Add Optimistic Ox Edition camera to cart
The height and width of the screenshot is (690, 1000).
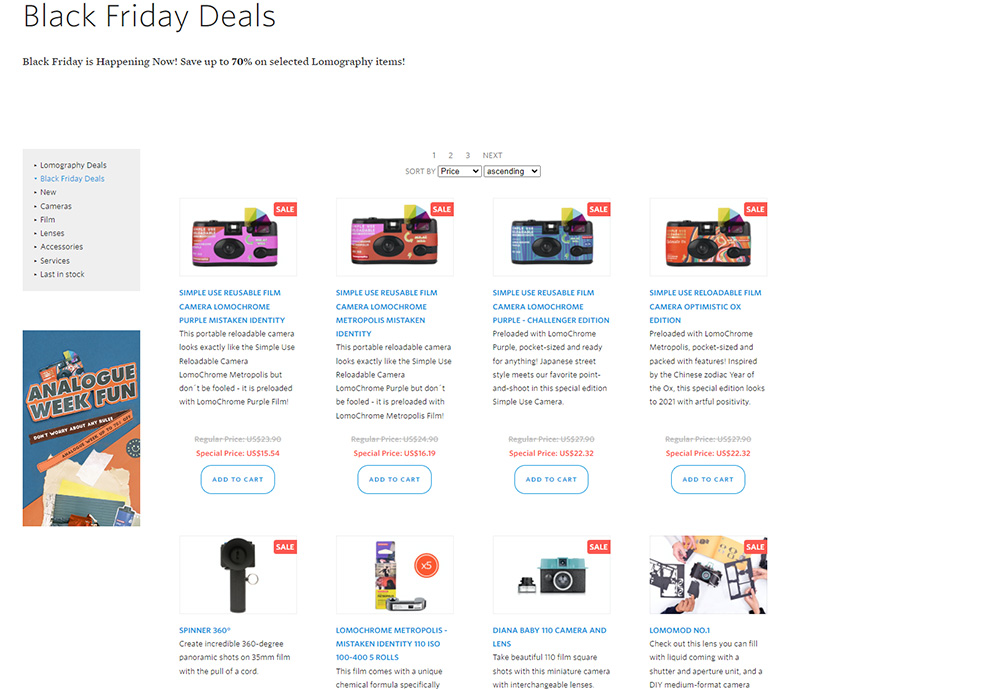(708, 480)
